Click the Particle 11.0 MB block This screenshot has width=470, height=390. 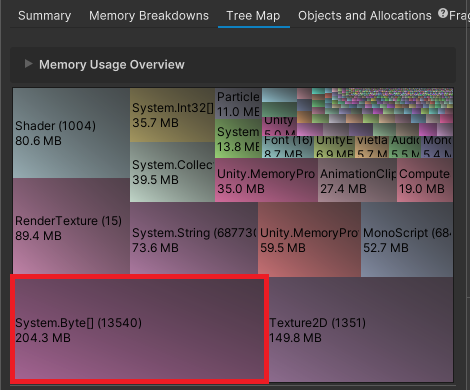point(238,104)
